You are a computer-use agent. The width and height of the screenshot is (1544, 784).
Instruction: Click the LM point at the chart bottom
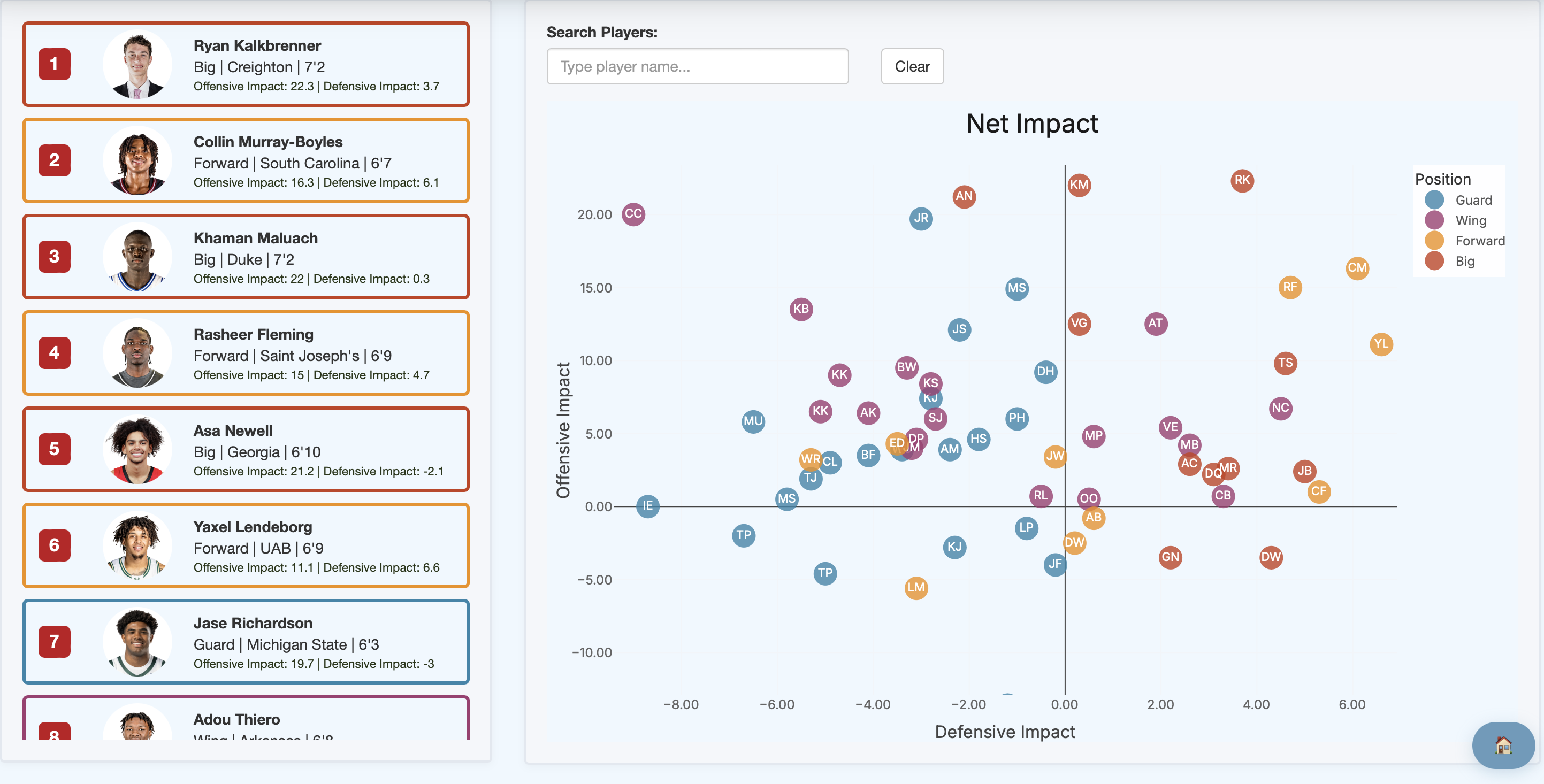(x=915, y=588)
